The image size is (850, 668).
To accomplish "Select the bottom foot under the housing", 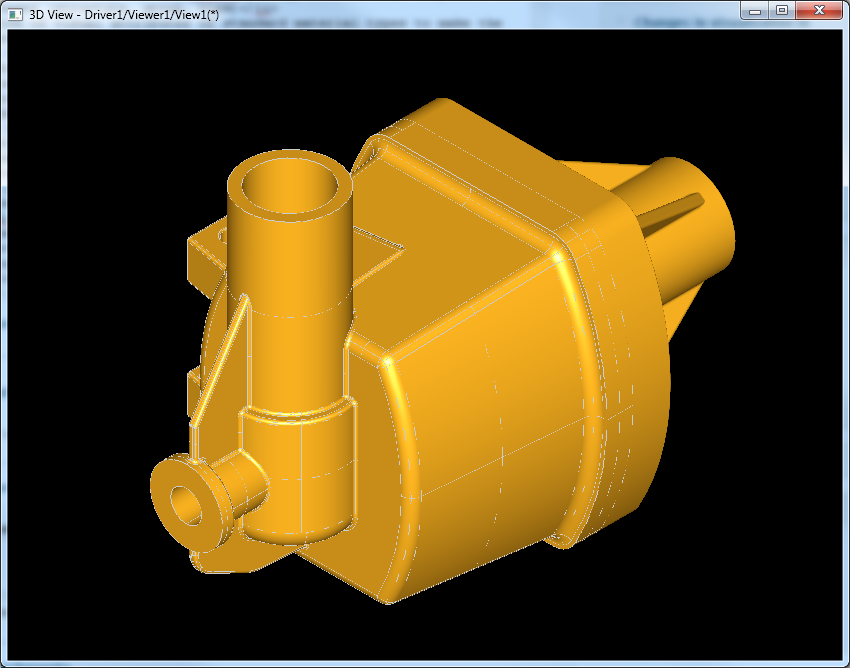I will click(230, 562).
